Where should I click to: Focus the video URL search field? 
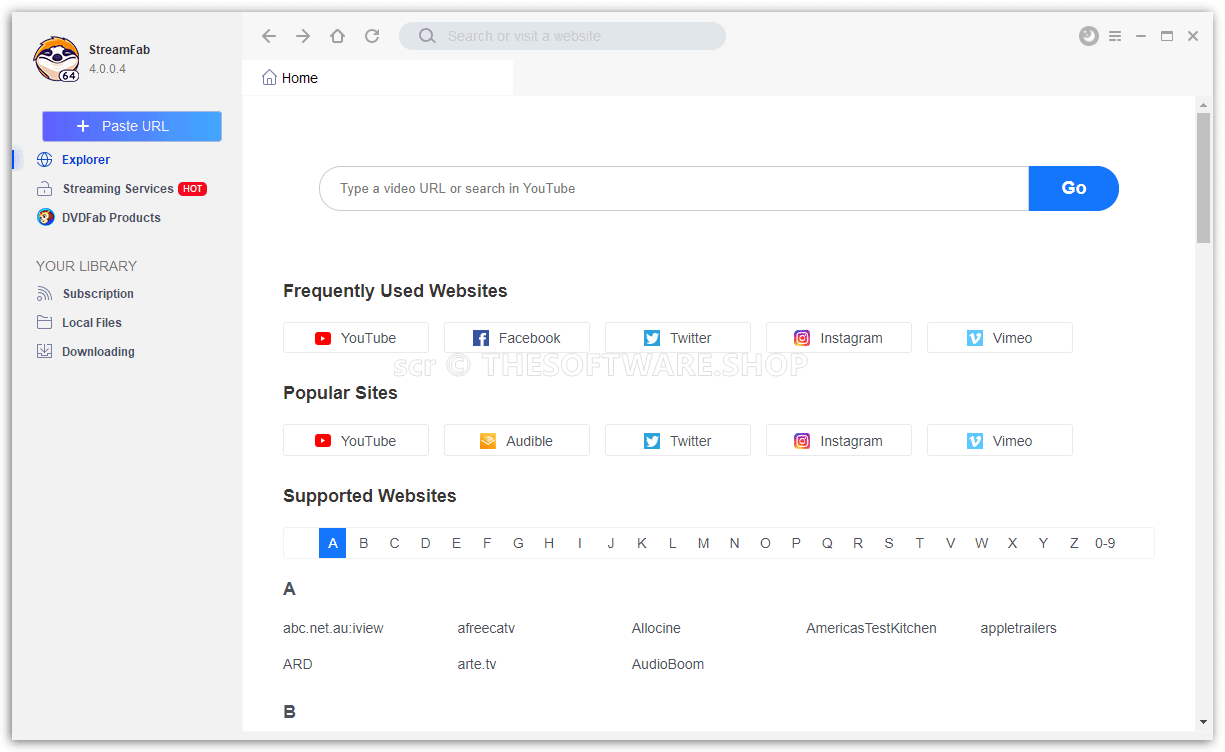(x=674, y=188)
